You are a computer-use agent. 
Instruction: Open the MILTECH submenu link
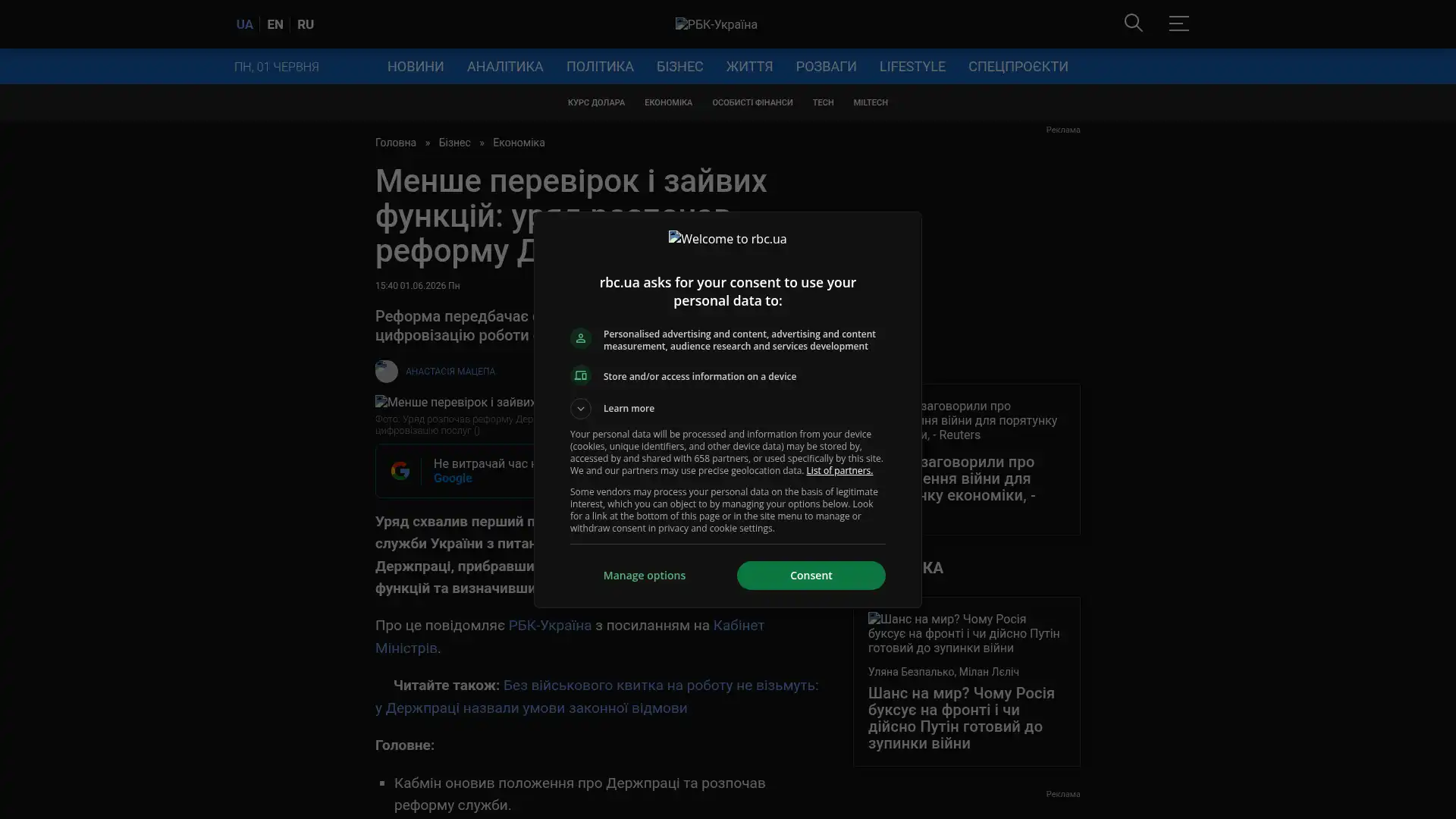(870, 102)
